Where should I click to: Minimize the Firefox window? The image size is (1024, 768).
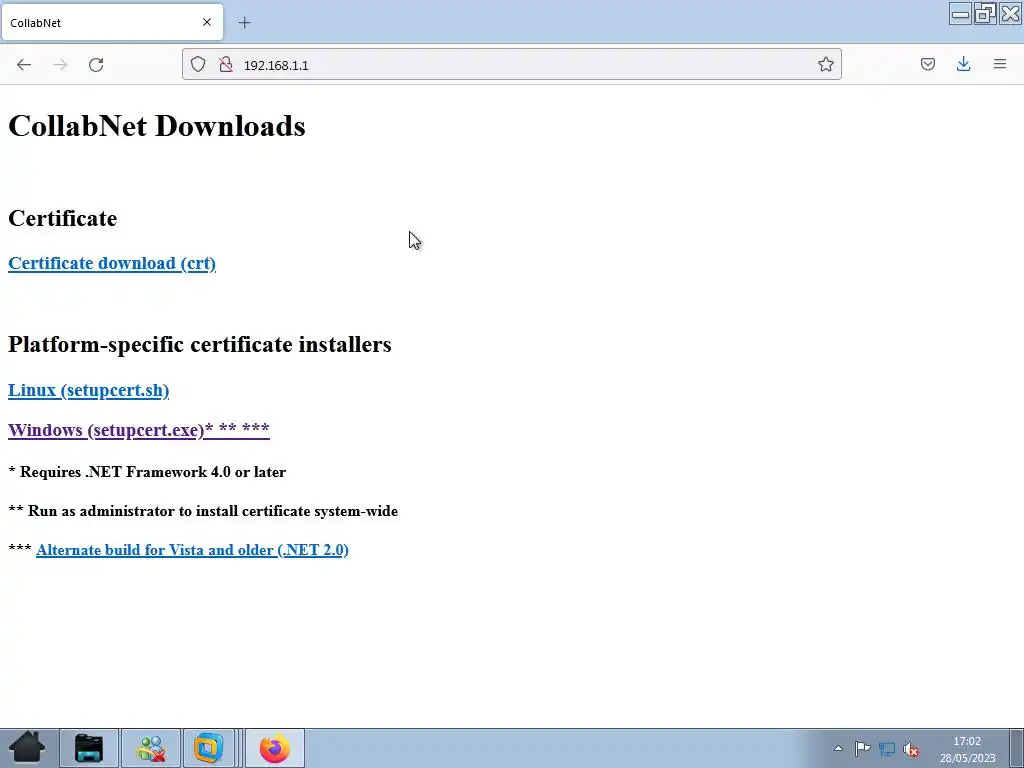click(960, 14)
